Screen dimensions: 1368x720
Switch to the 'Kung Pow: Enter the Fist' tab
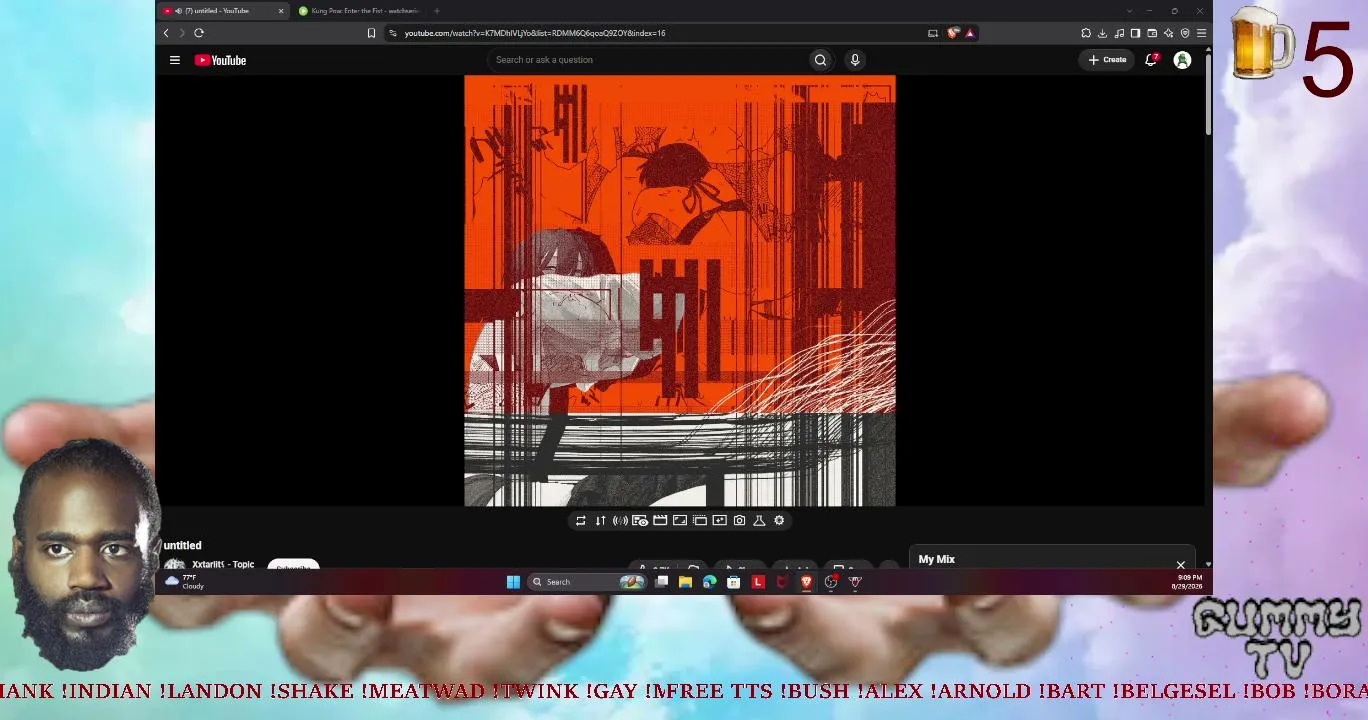tap(361, 11)
